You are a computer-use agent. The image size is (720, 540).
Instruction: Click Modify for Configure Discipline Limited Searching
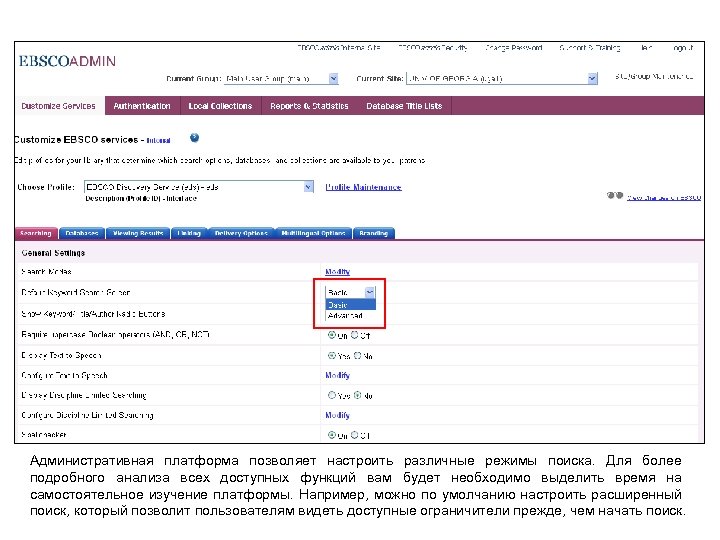[338, 415]
